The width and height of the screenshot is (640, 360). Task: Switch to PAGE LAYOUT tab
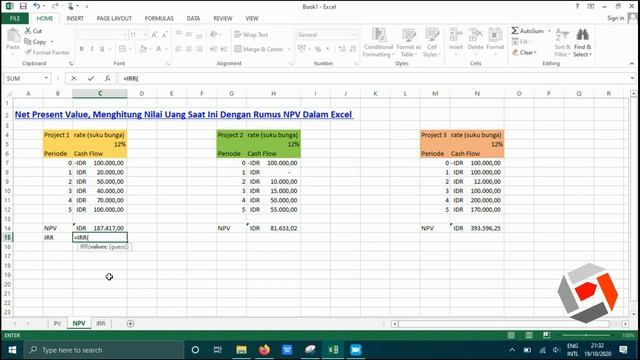pyautogui.click(x=114, y=18)
